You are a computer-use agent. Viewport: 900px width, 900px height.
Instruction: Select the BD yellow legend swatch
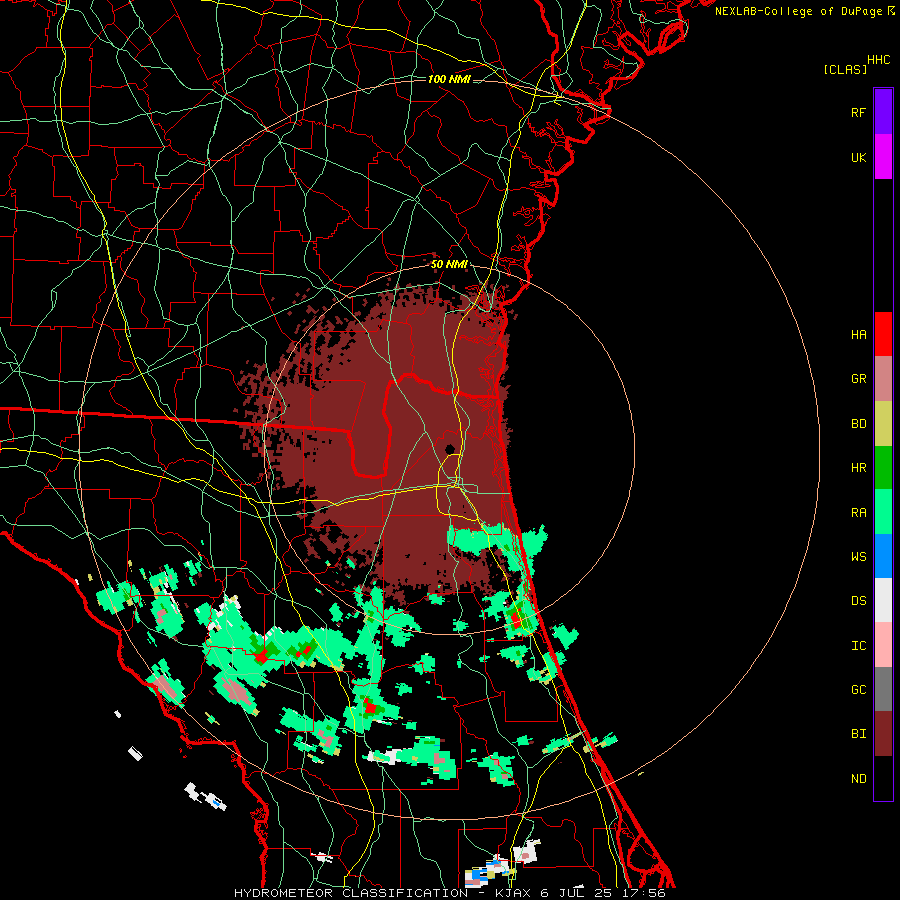[x=883, y=423]
